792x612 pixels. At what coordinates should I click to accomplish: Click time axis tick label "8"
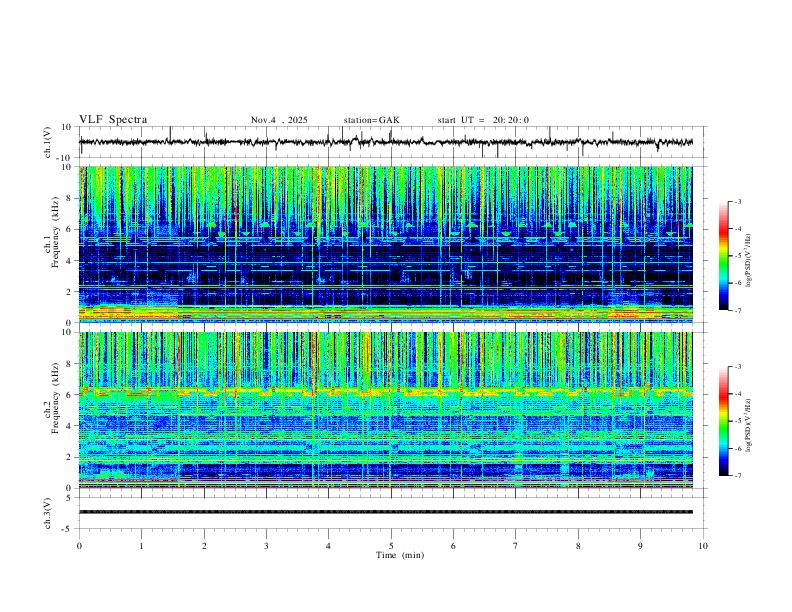(x=578, y=546)
